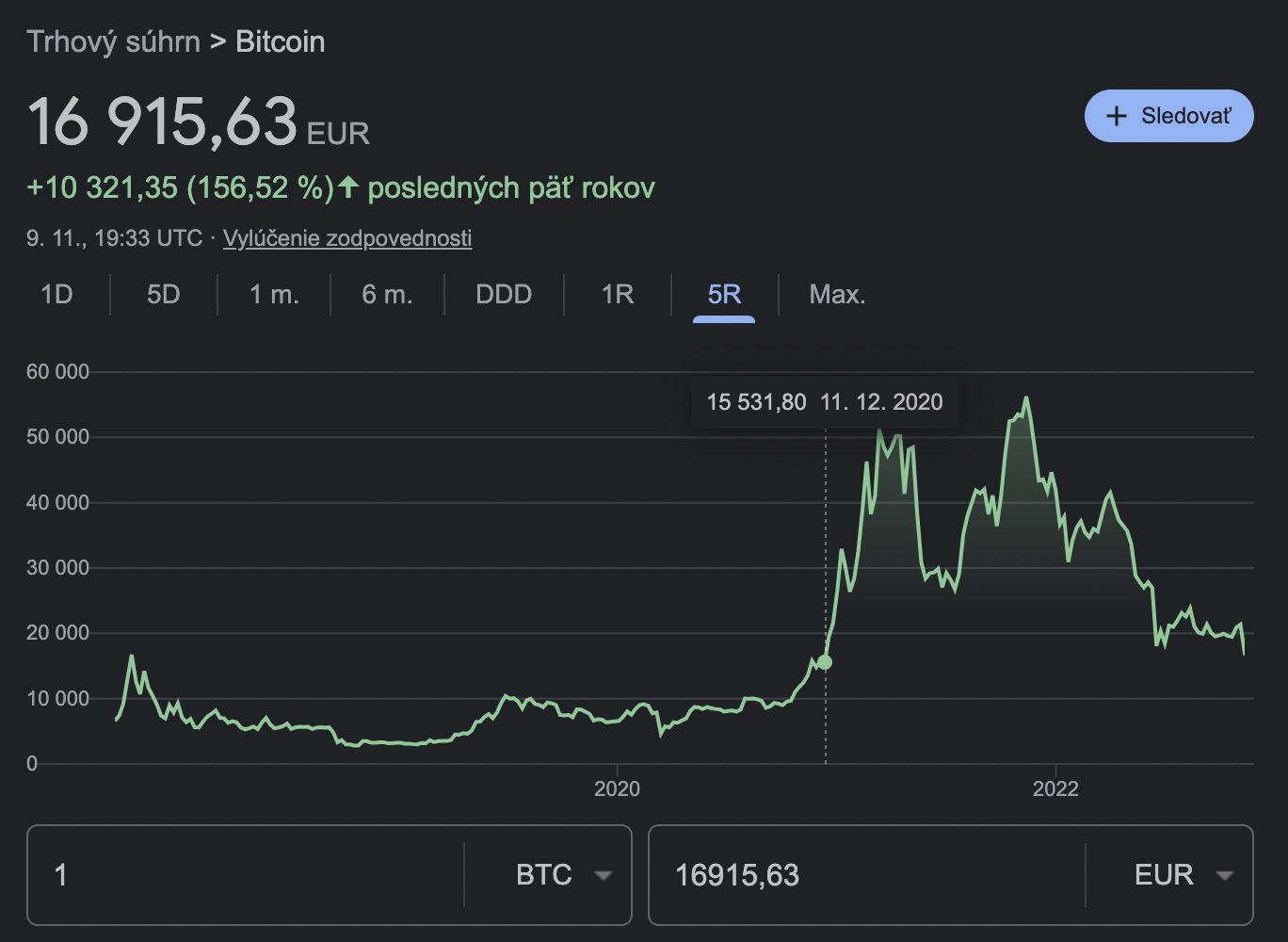Image resolution: width=1288 pixels, height=942 pixels.
Task: Click the EUR amount field showing 16915,63
Action: pos(866,875)
